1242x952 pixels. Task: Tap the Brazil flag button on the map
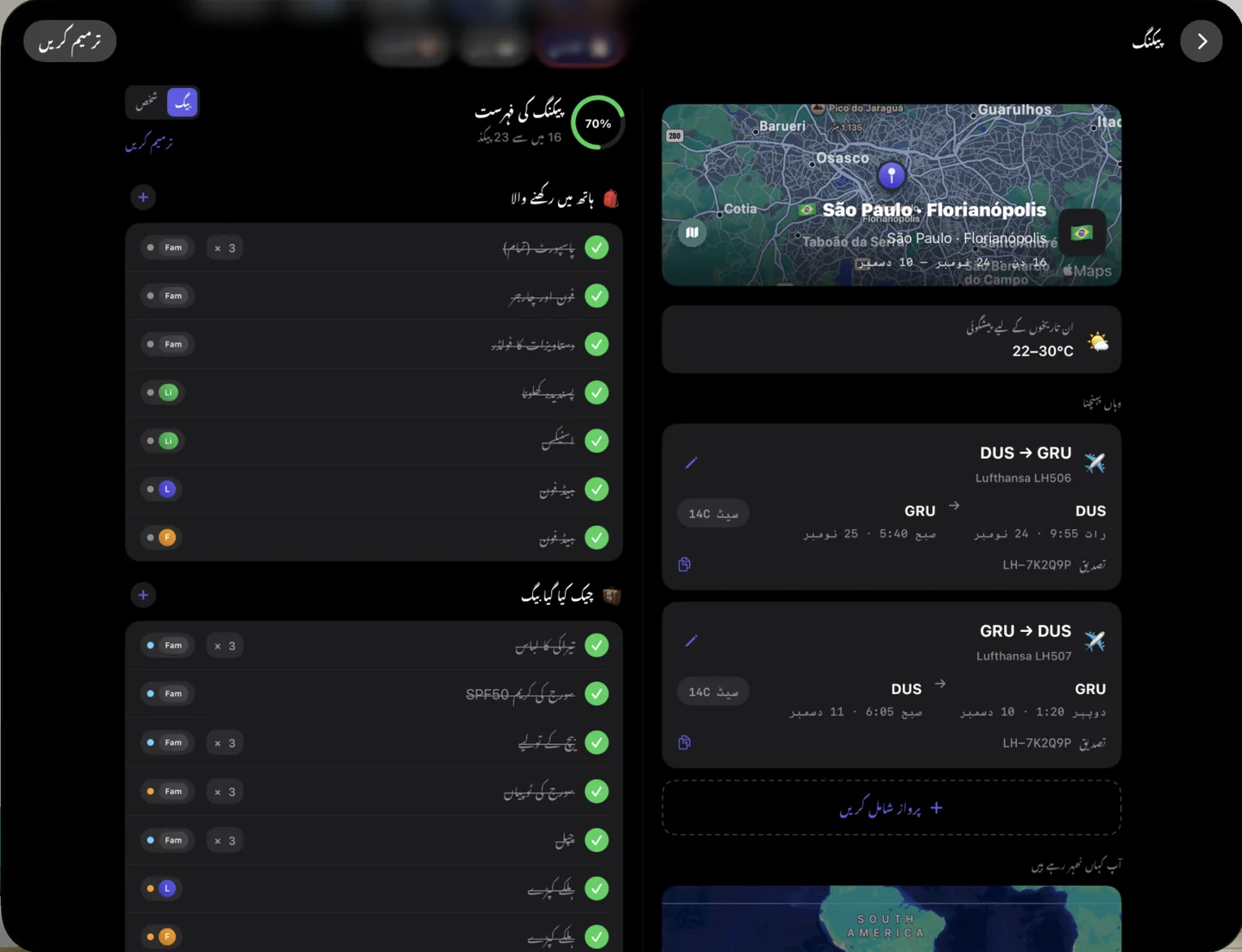1082,232
